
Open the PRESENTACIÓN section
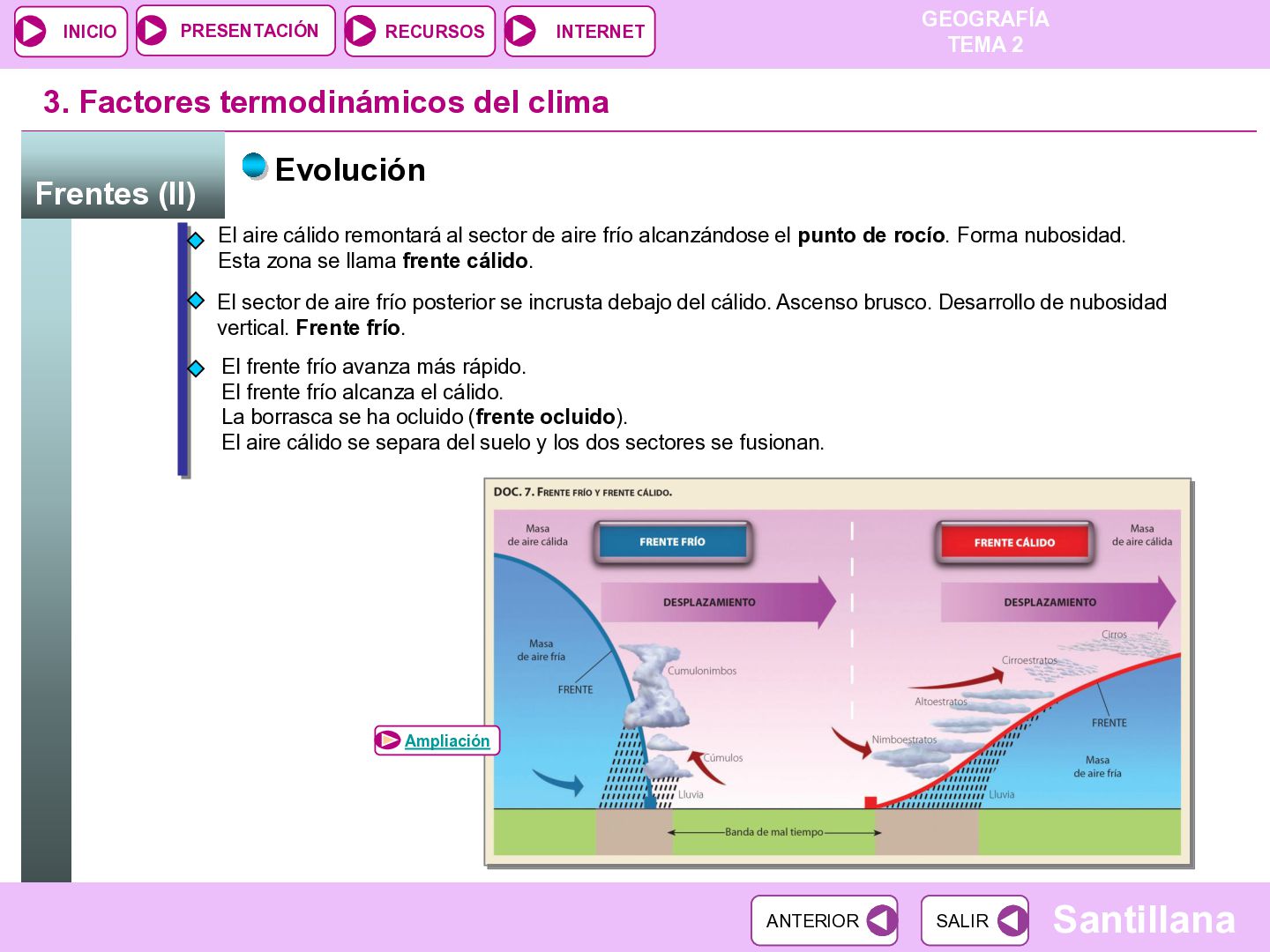[235, 30]
